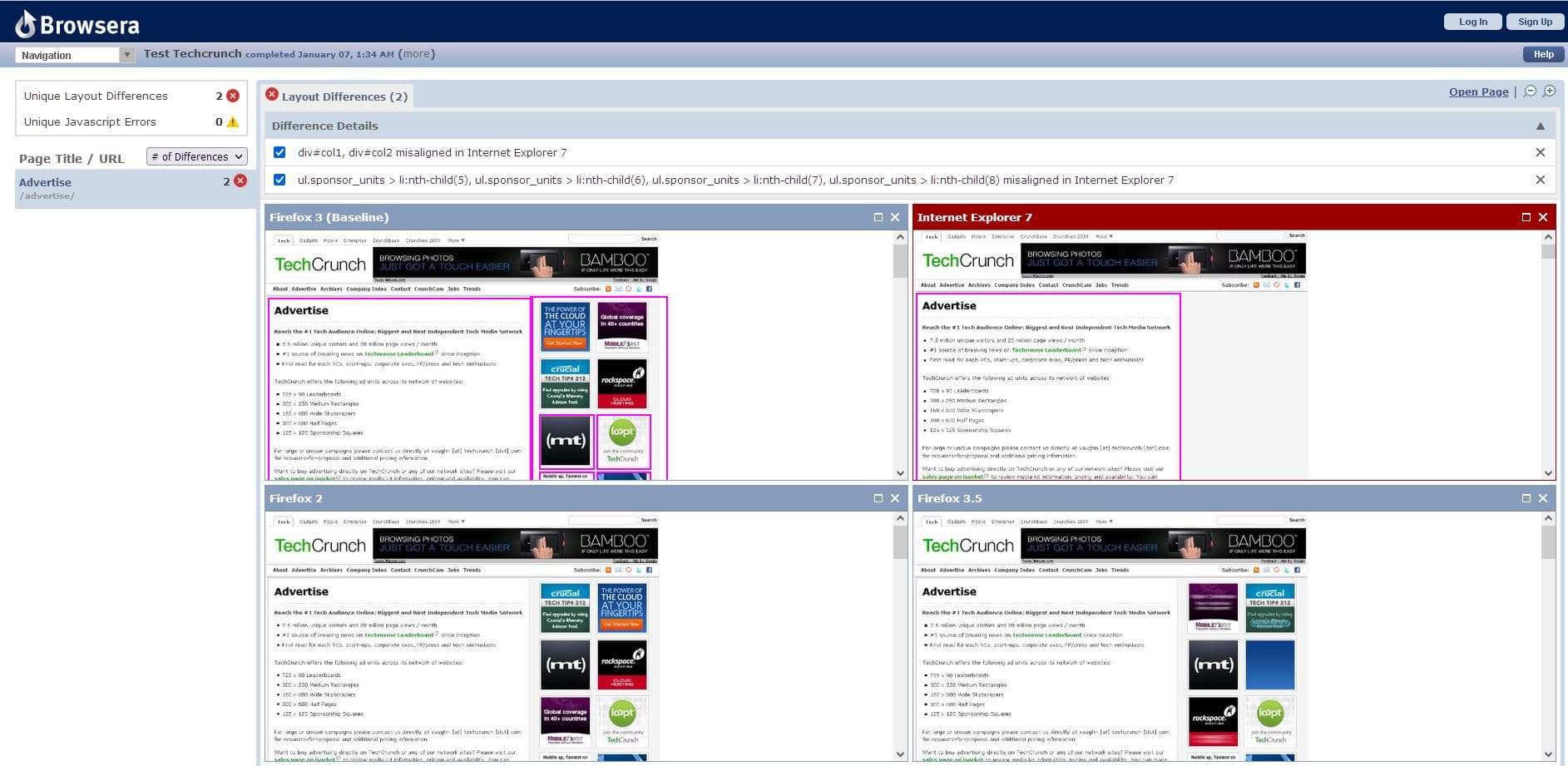Click the Browsera logo
The image size is (1568, 766).
click(77, 24)
